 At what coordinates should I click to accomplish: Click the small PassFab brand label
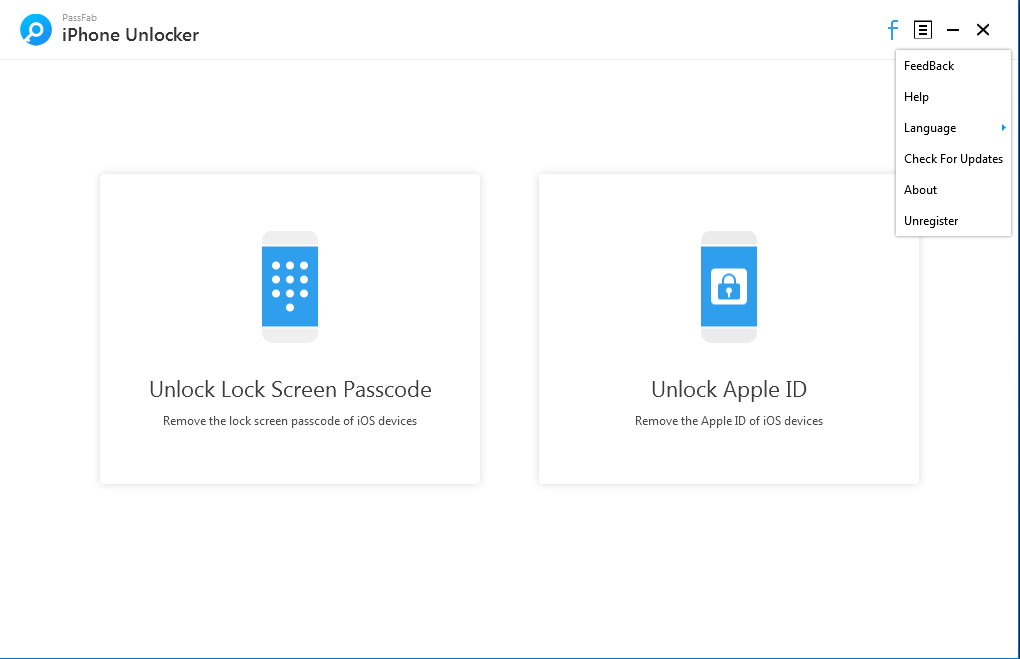pyautogui.click(x=79, y=18)
